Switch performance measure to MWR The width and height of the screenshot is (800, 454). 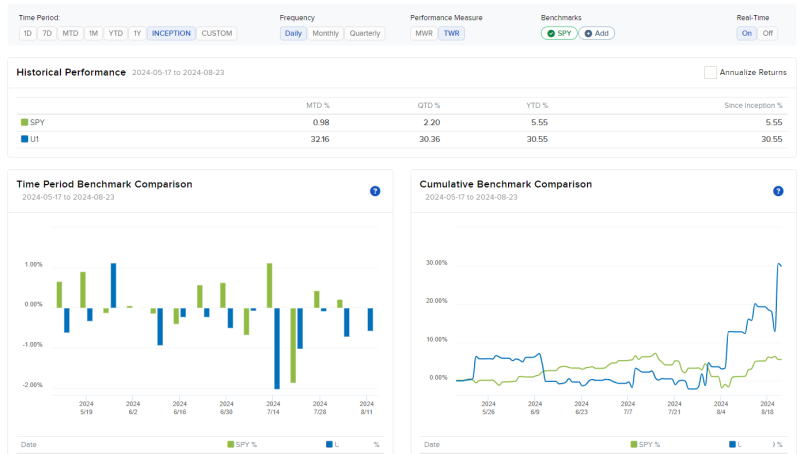click(x=424, y=33)
